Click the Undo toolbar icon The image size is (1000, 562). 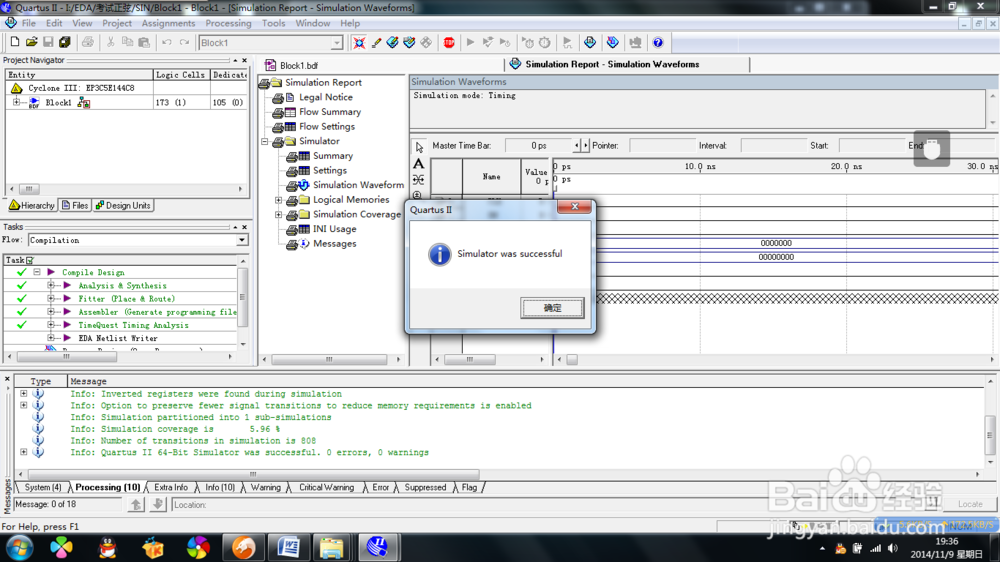tap(166, 42)
